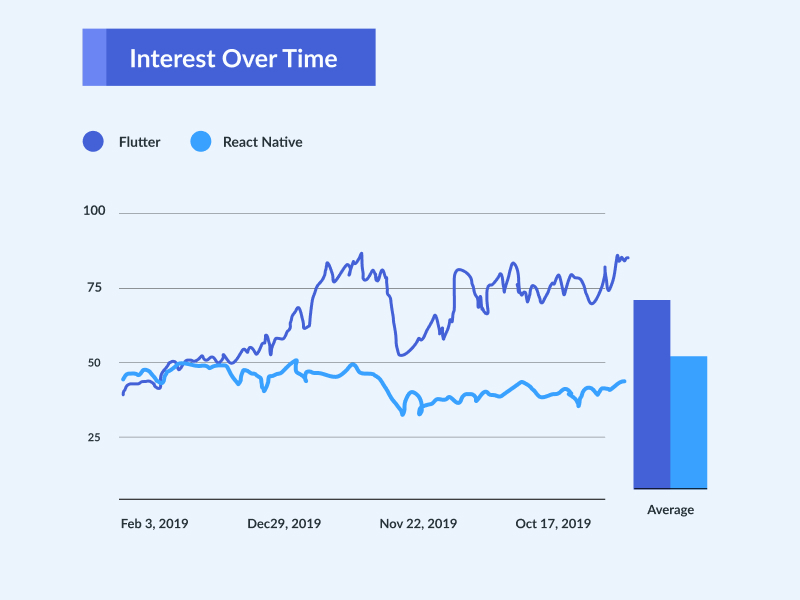Select the Flutter legend label

tap(139, 142)
